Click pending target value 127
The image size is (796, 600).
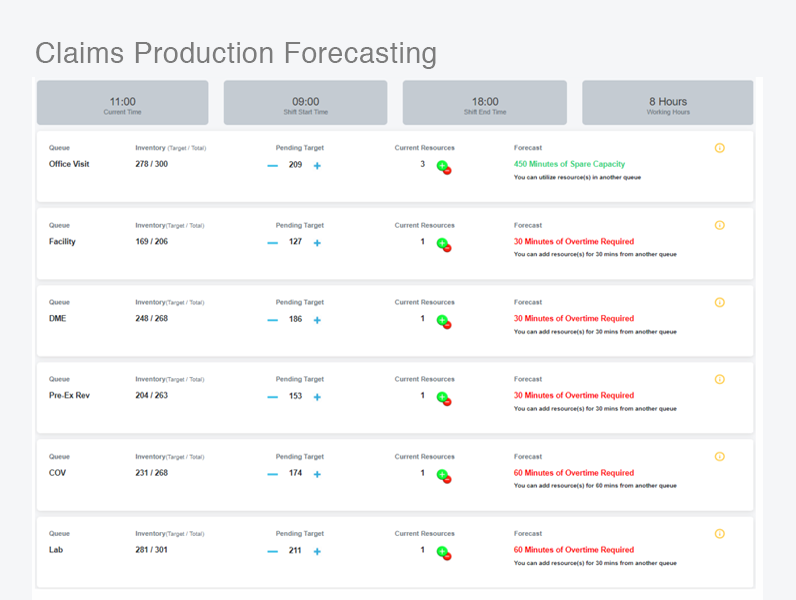295,241
